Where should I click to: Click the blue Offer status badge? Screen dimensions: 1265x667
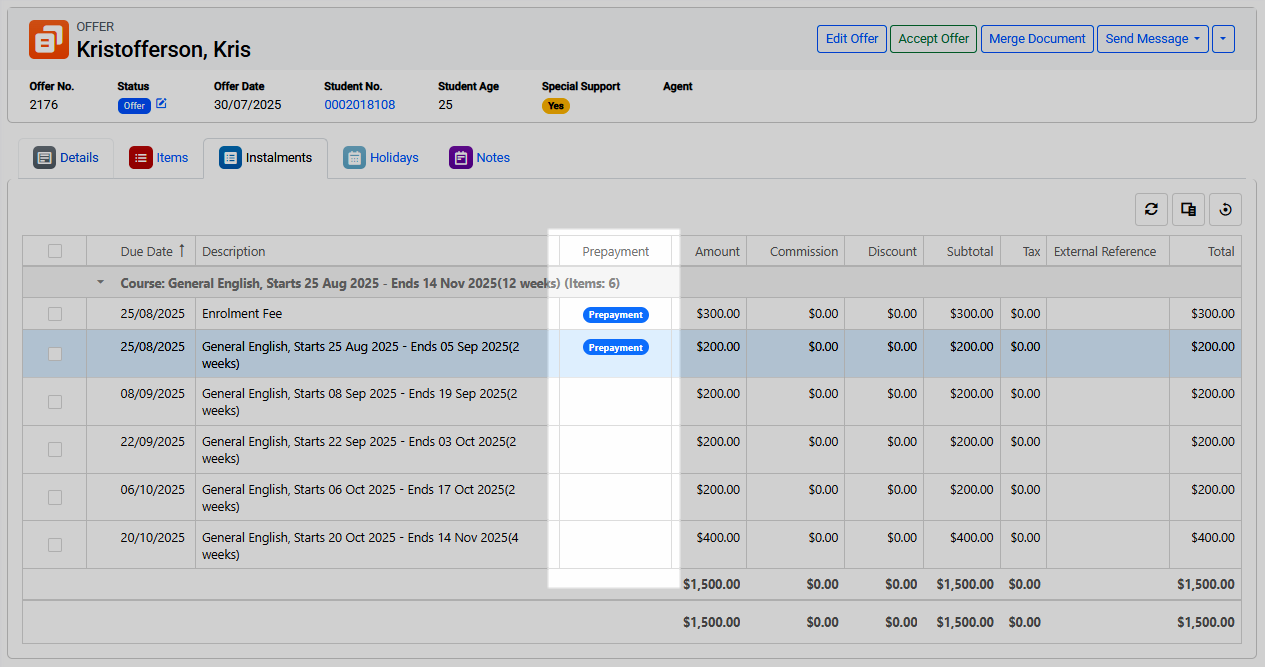134,106
